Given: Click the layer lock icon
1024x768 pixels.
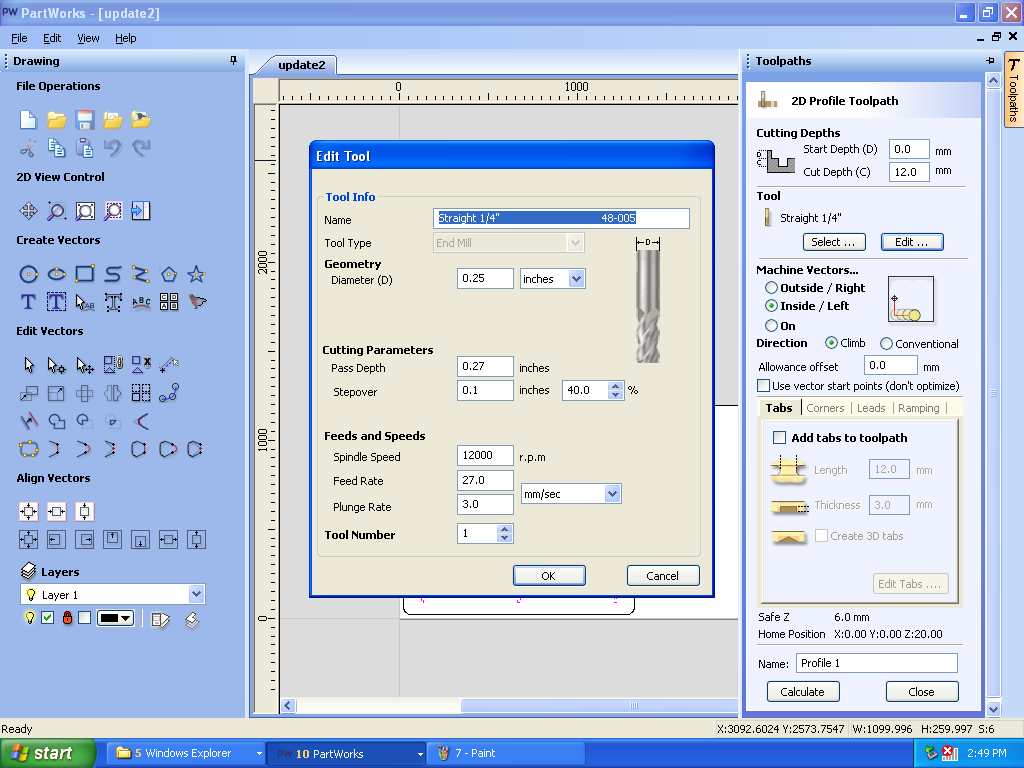Looking at the screenshot, I should click(67, 618).
